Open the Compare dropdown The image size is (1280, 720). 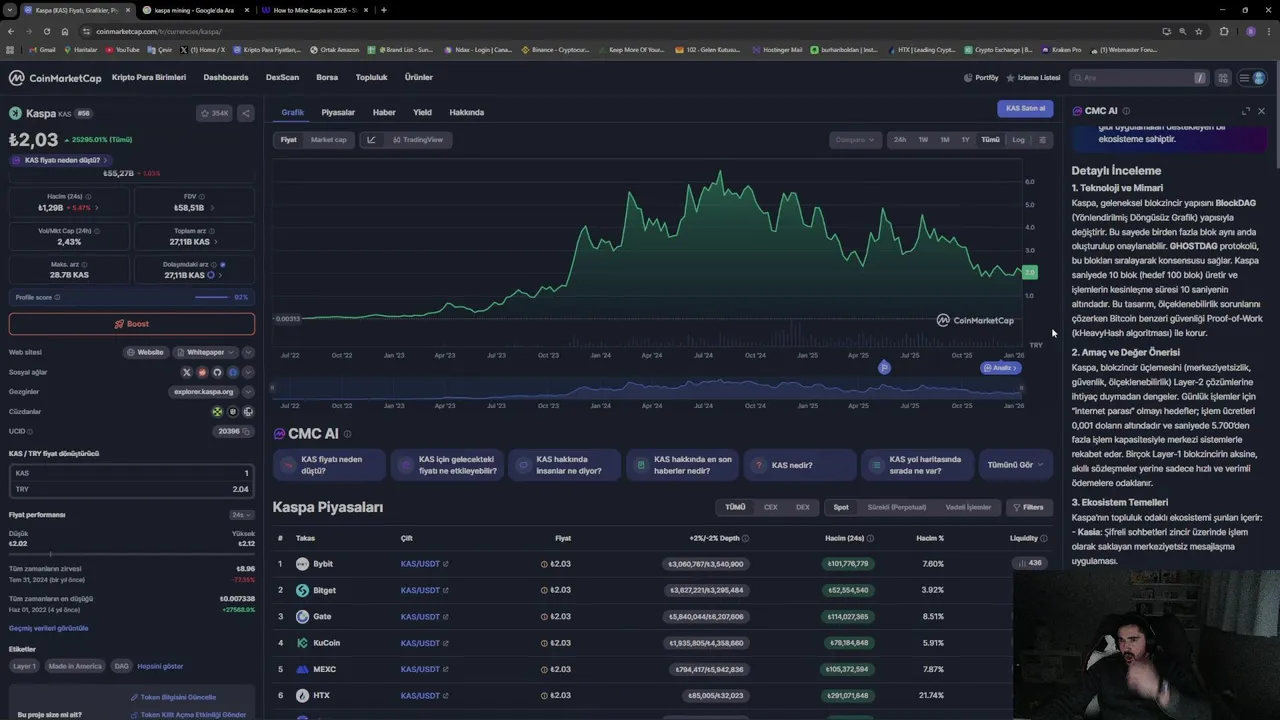[855, 140]
